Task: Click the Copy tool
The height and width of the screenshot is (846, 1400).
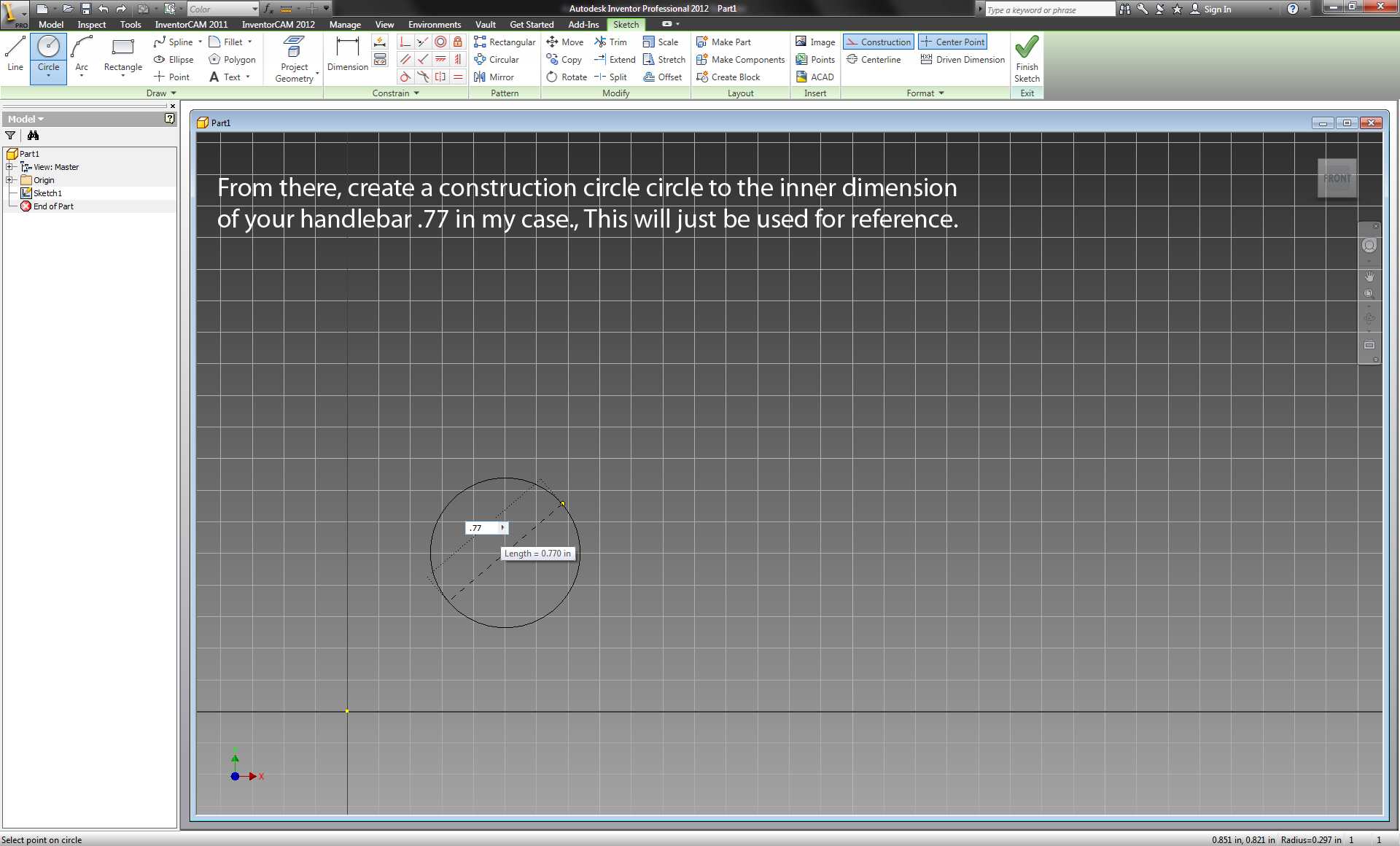Action: [564, 60]
